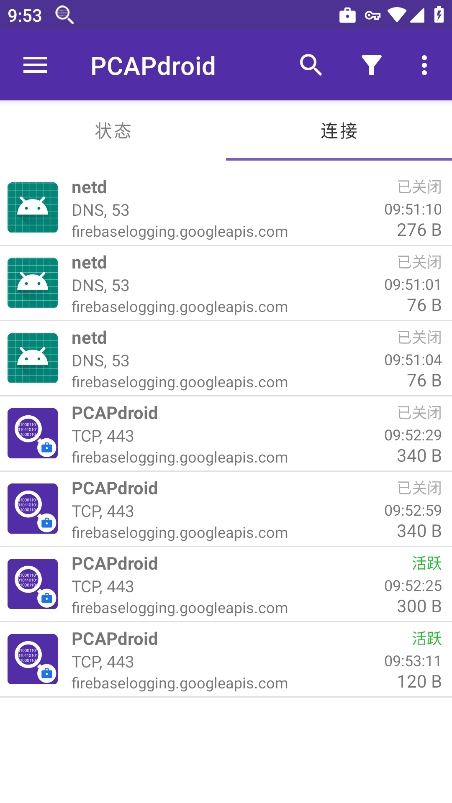Tap the work profile briefcase status icon
The image size is (452, 803).
(x=348, y=15)
